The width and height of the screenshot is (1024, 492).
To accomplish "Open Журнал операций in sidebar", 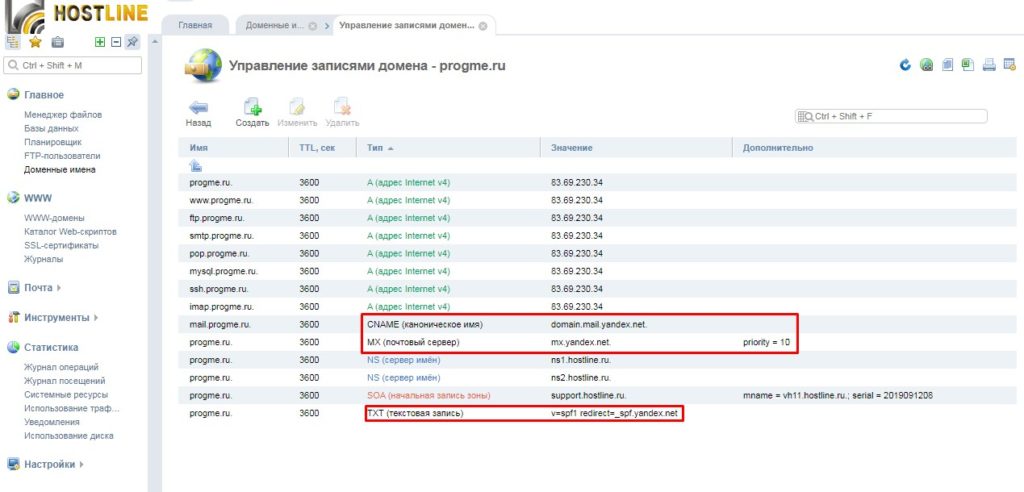I will click(61, 367).
